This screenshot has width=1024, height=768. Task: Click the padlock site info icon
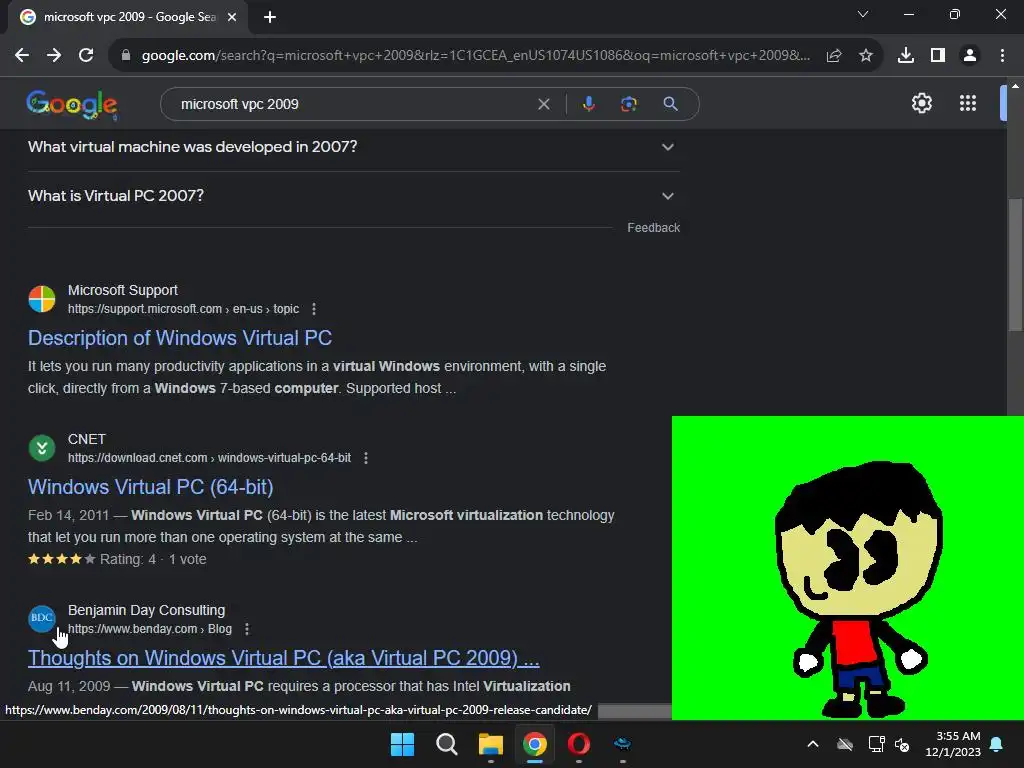click(x=126, y=56)
